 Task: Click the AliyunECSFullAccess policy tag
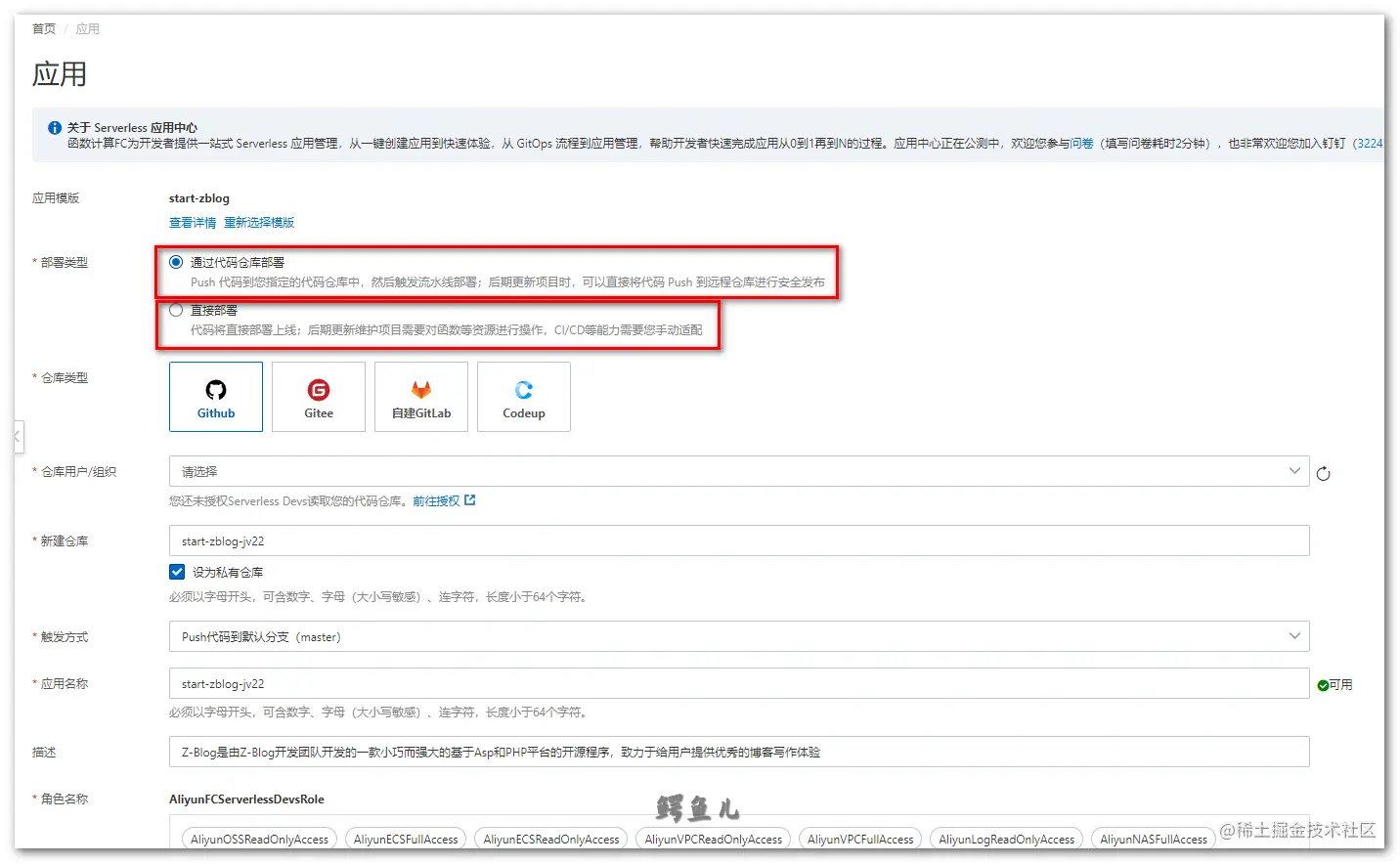406,839
